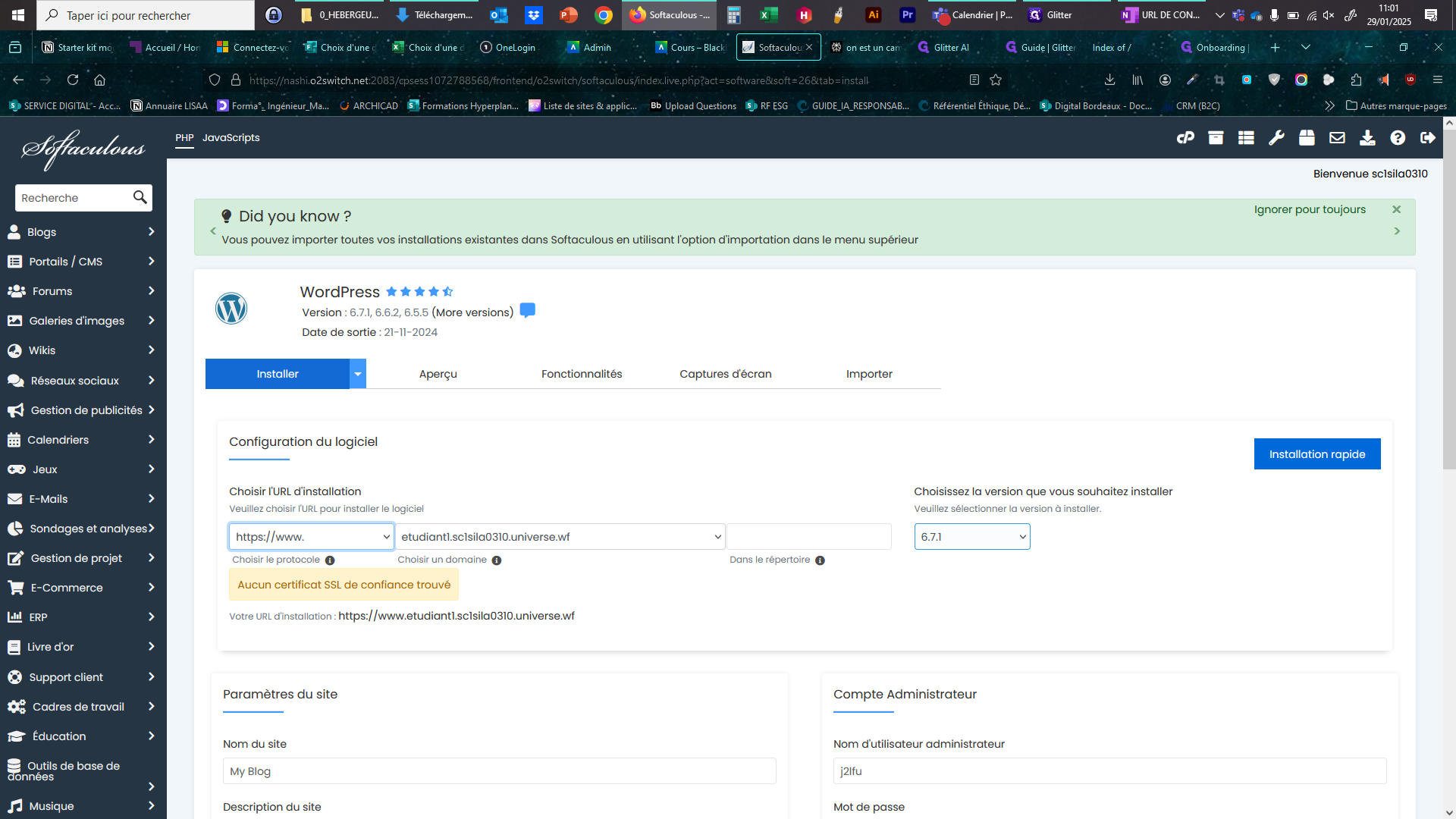1456x819 pixels.
Task: Open the store icon in top toolbar
Action: coord(1307,137)
